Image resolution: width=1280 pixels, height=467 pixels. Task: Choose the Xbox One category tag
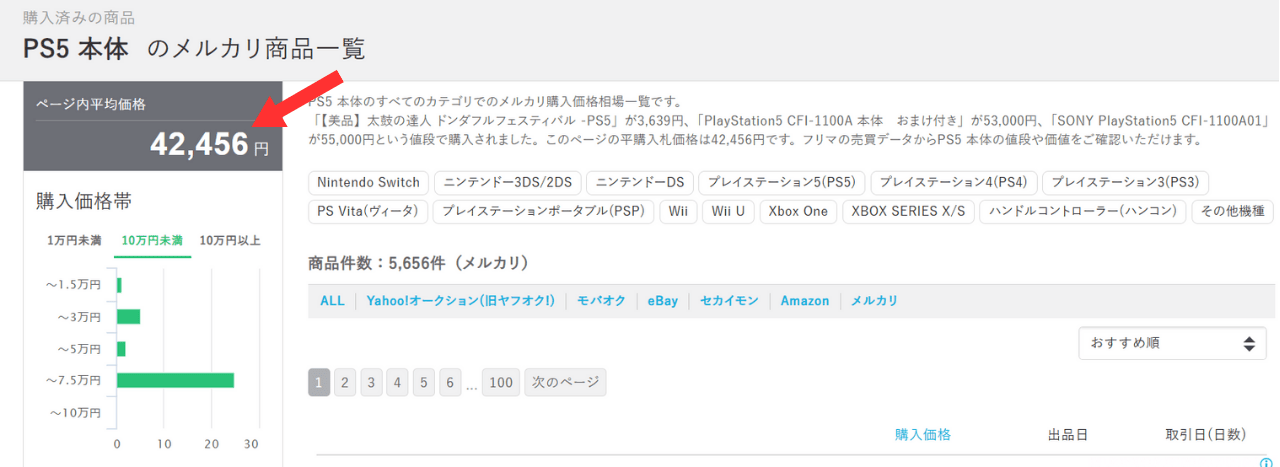(x=797, y=211)
